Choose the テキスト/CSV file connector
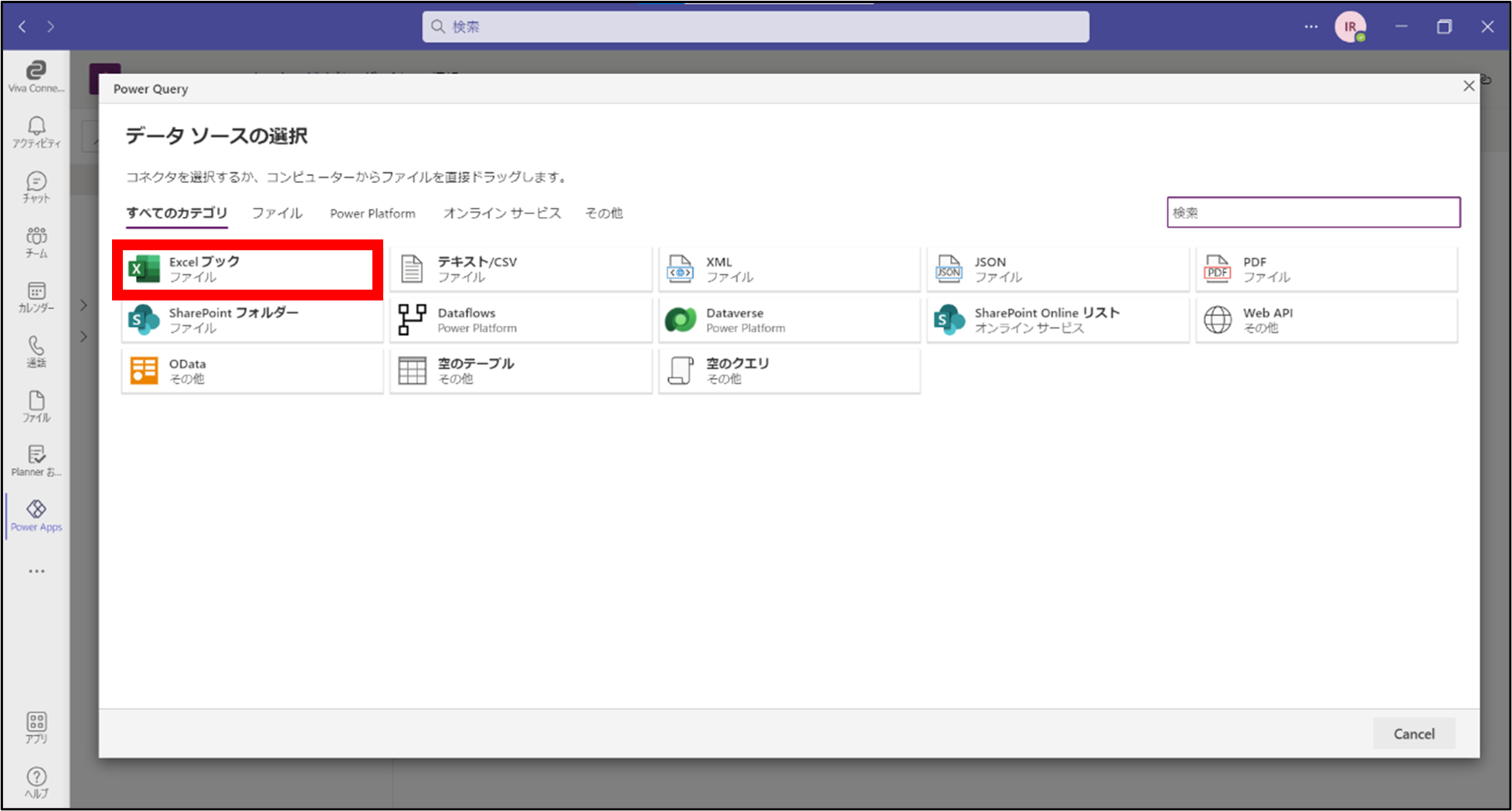 519,268
